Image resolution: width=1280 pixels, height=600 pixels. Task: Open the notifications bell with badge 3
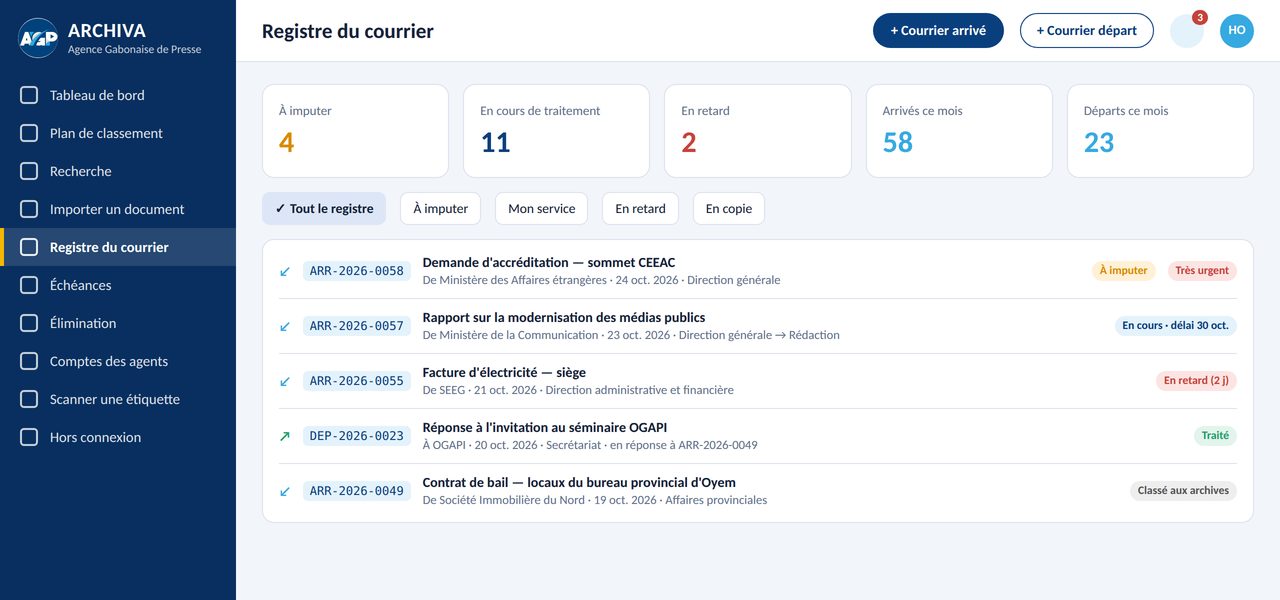click(1187, 30)
